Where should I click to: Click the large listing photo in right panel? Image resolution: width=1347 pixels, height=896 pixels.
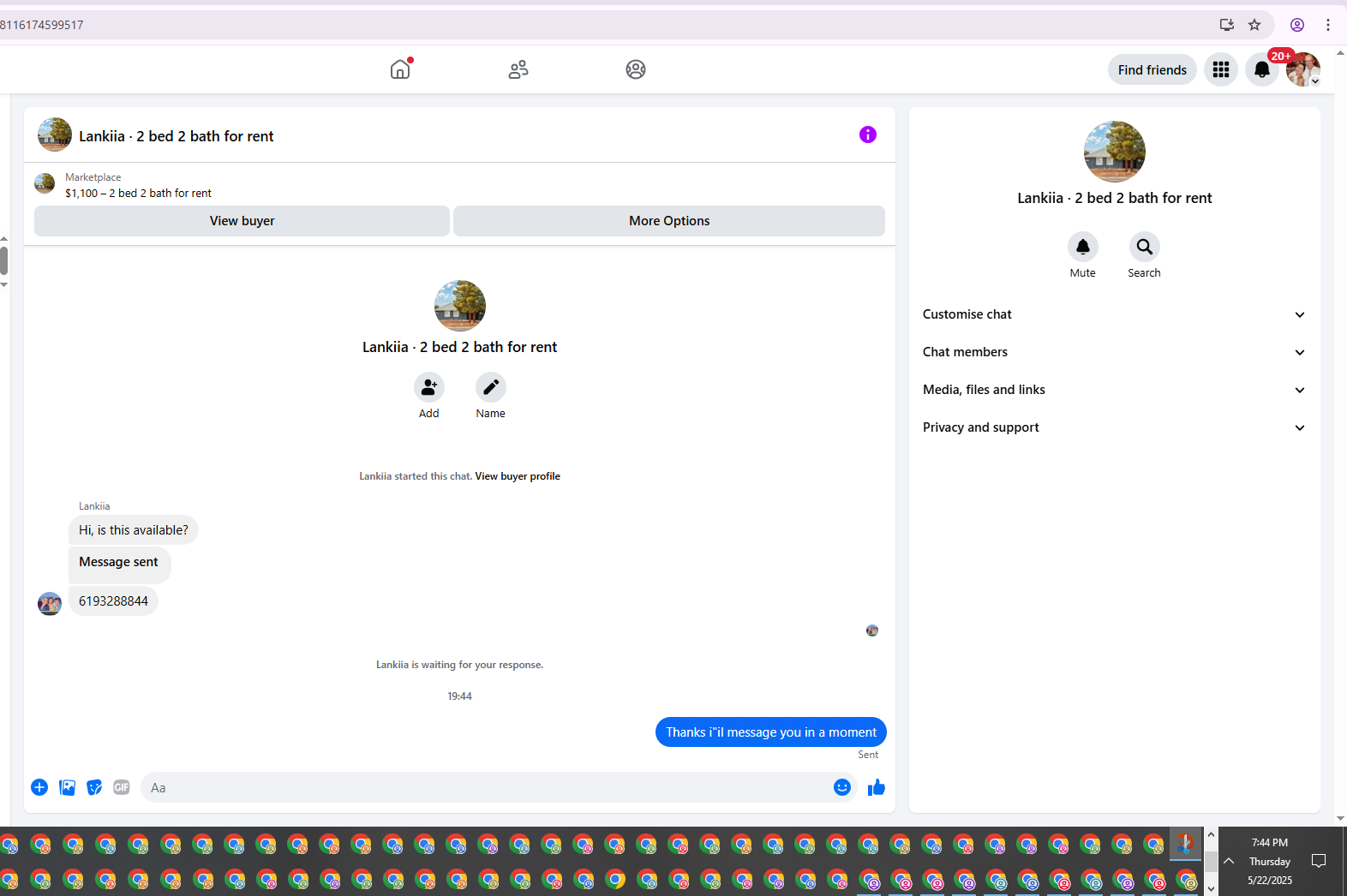[x=1115, y=152]
